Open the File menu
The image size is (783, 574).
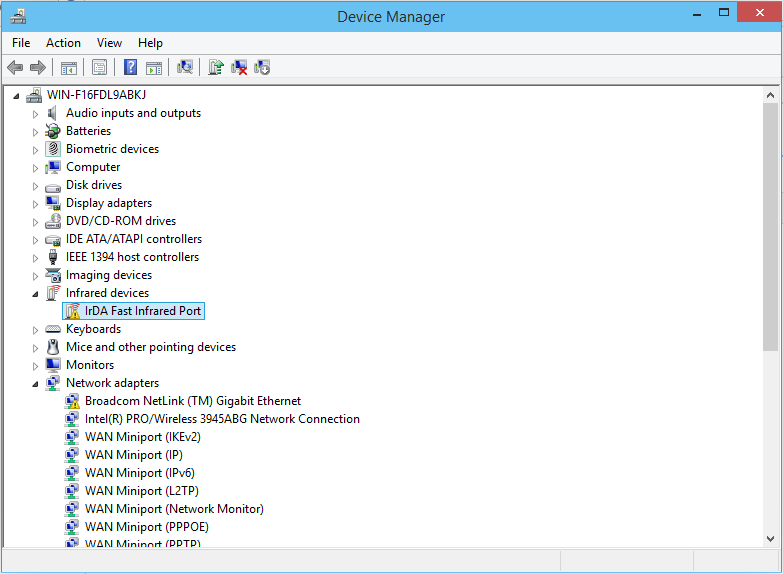pyautogui.click(x=21, y=43)
